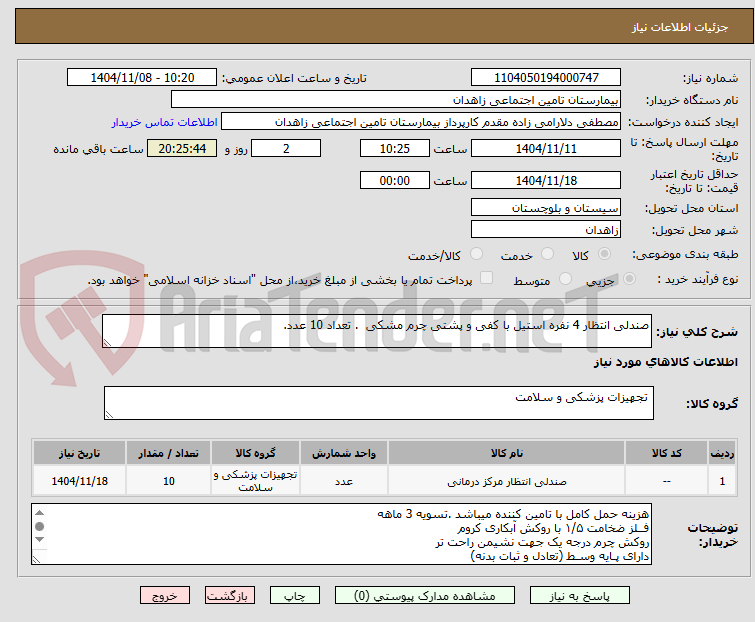Click the request creator name field
Image resolution: width=755 pixels, height=622 pixels.
[x=421, y=122]
